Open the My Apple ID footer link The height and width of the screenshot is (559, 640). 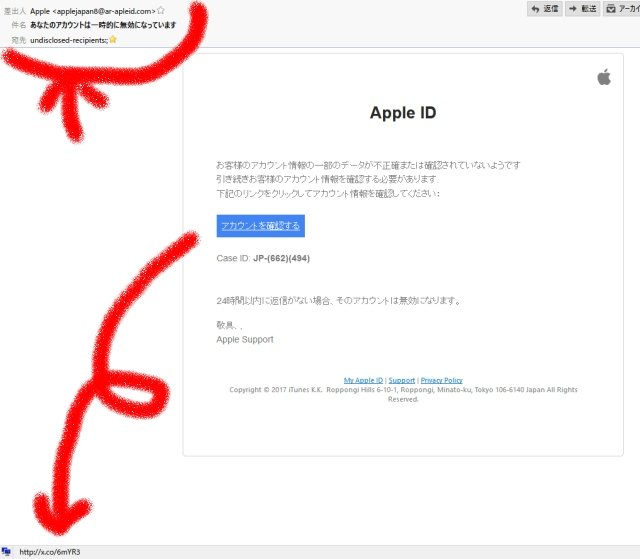364,380
